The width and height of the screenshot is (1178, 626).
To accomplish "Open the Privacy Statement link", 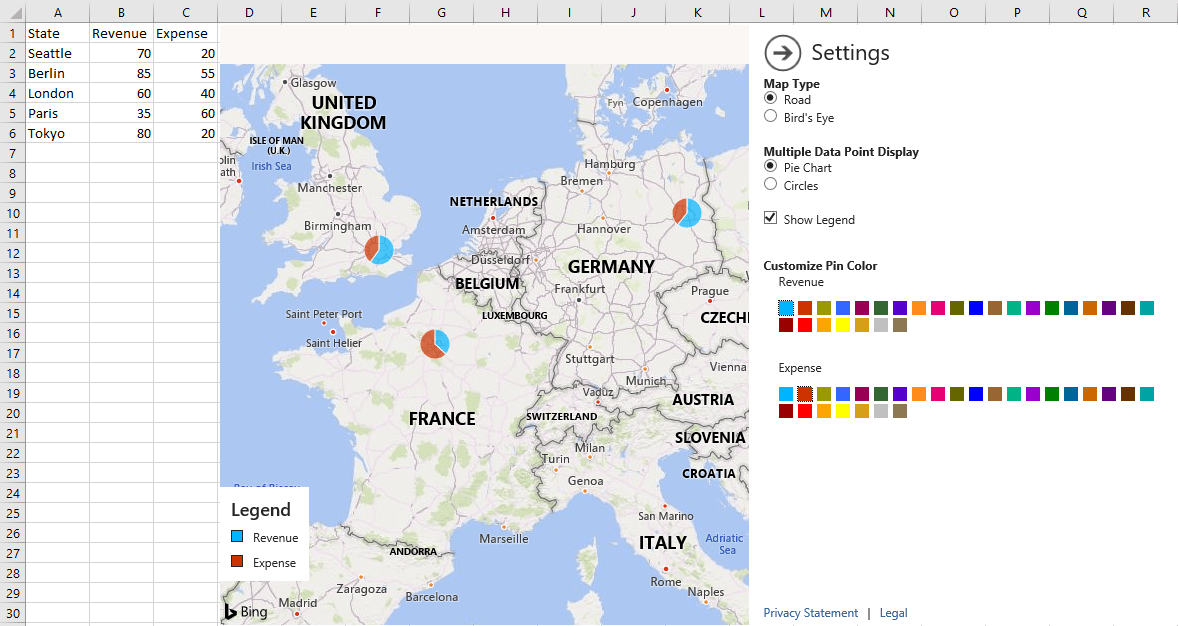I will point(810,613).
